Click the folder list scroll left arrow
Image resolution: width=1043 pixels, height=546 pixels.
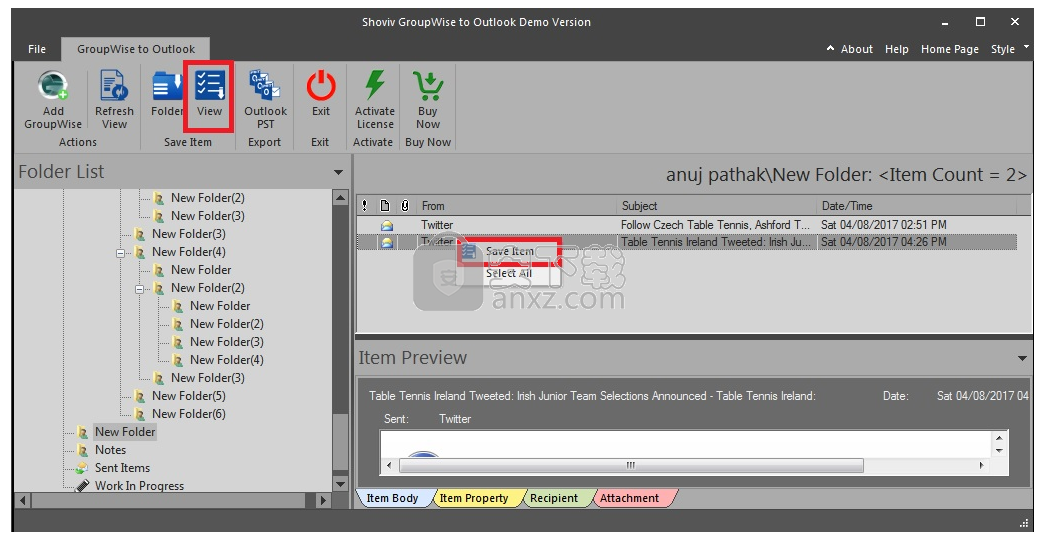[x=23, y=500]
